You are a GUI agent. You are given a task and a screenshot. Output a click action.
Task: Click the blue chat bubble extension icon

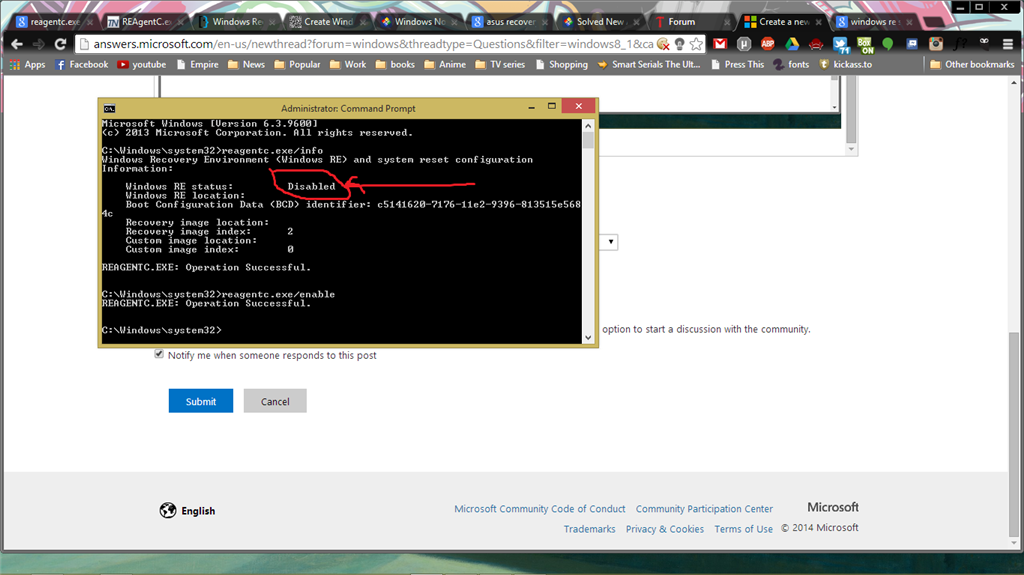912,44
